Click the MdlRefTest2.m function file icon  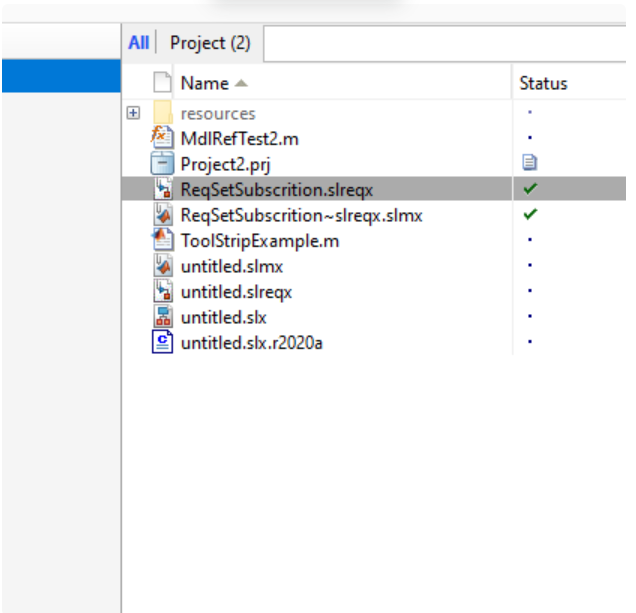[161, 138]
